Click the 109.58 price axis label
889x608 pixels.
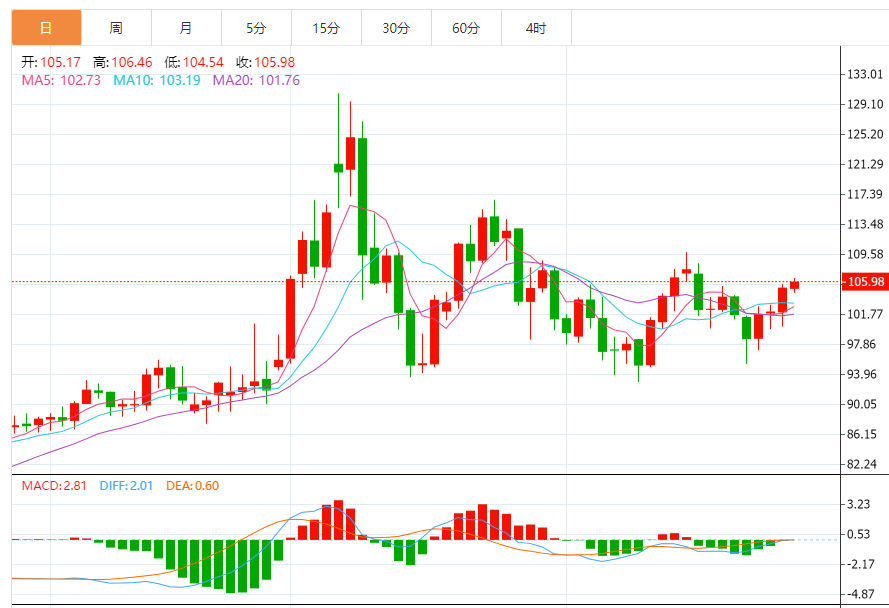point(865,255)
